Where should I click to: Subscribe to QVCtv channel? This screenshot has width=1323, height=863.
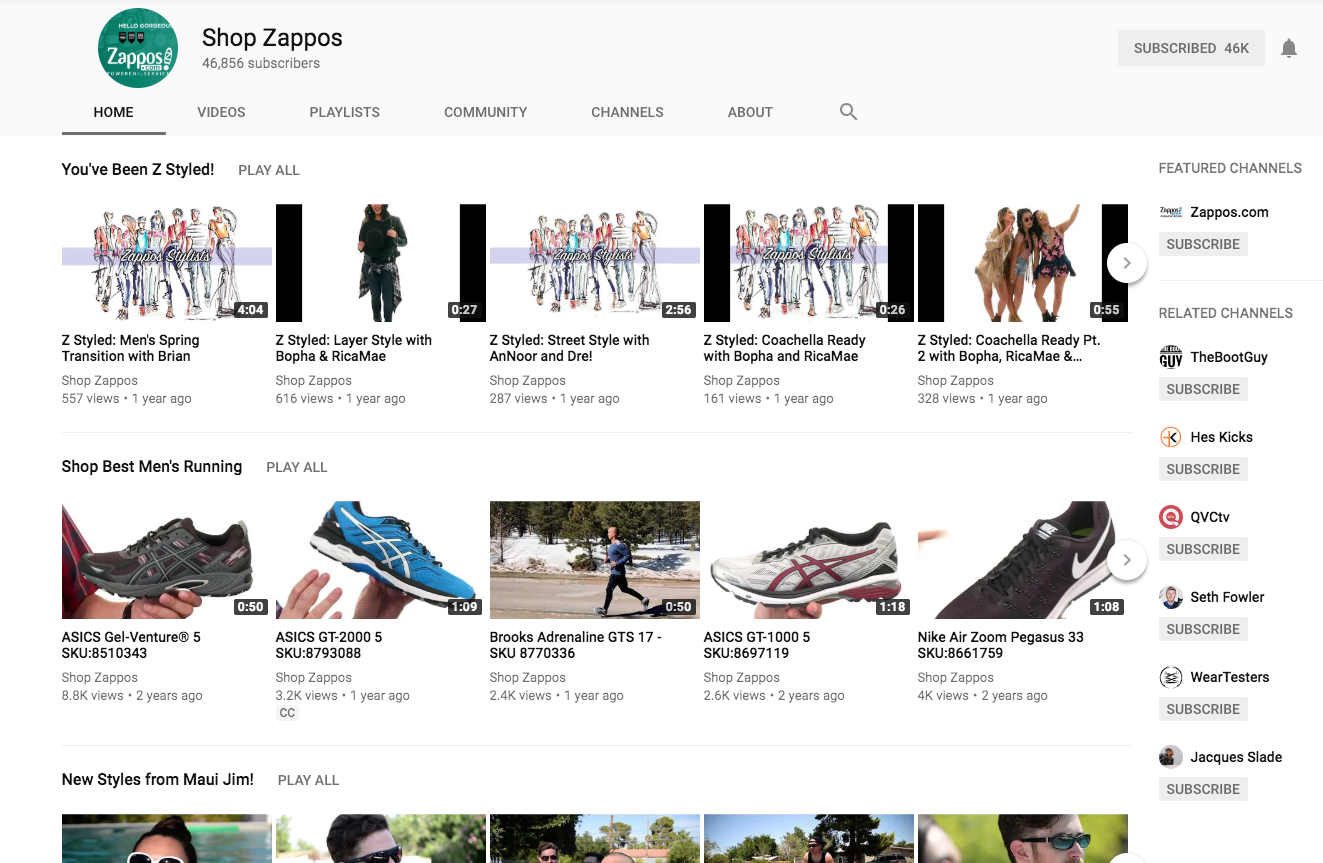1203,549
